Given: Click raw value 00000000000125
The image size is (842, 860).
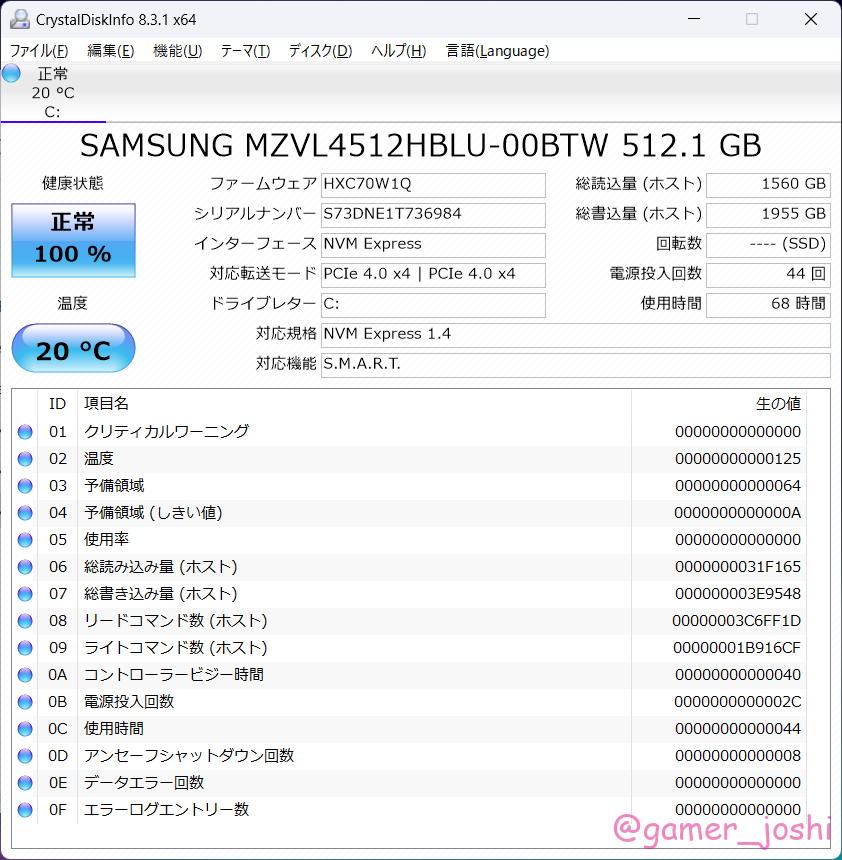Looking at the screenshot, I should [738, 459].
